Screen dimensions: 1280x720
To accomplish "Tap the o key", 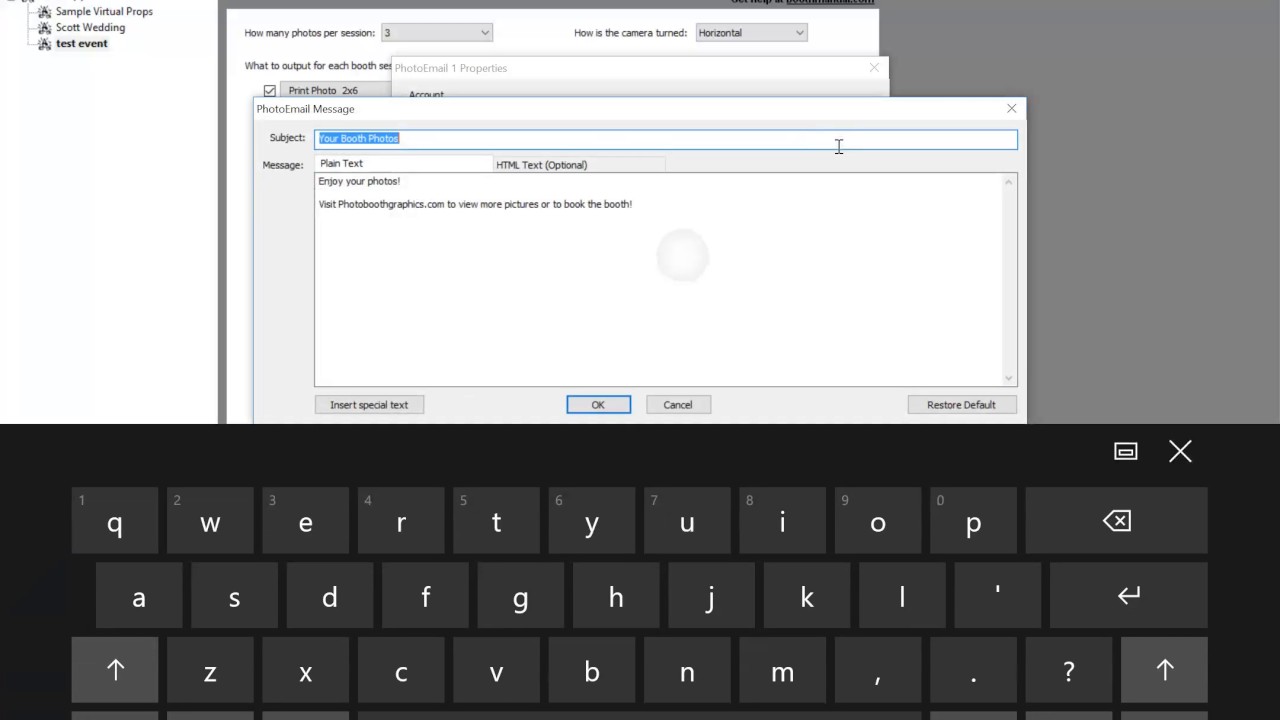I will pyautogui.click(x=878, y=521).
